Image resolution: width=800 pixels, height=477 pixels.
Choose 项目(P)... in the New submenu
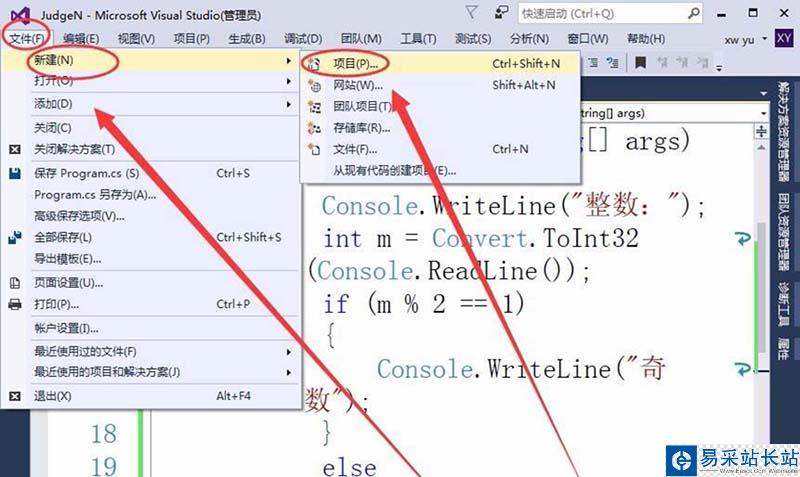tap(440, 64)
